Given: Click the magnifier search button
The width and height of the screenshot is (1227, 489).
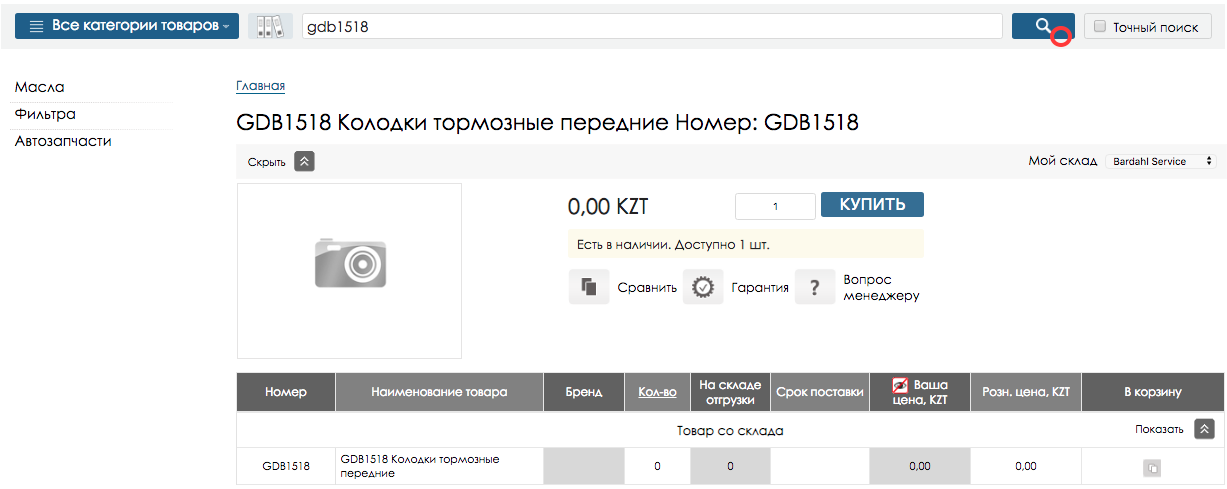Looking at the screenshot, I should coord(1042,26).
